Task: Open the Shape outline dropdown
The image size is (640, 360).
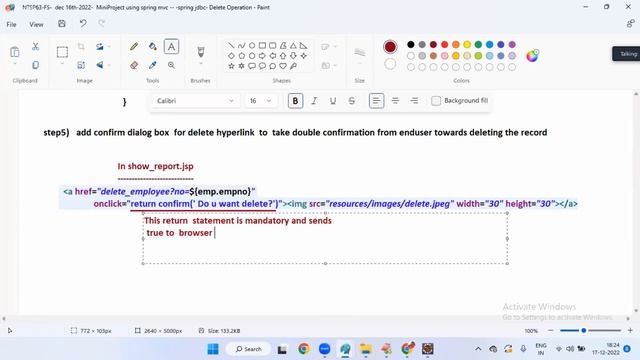Action: 329,47
